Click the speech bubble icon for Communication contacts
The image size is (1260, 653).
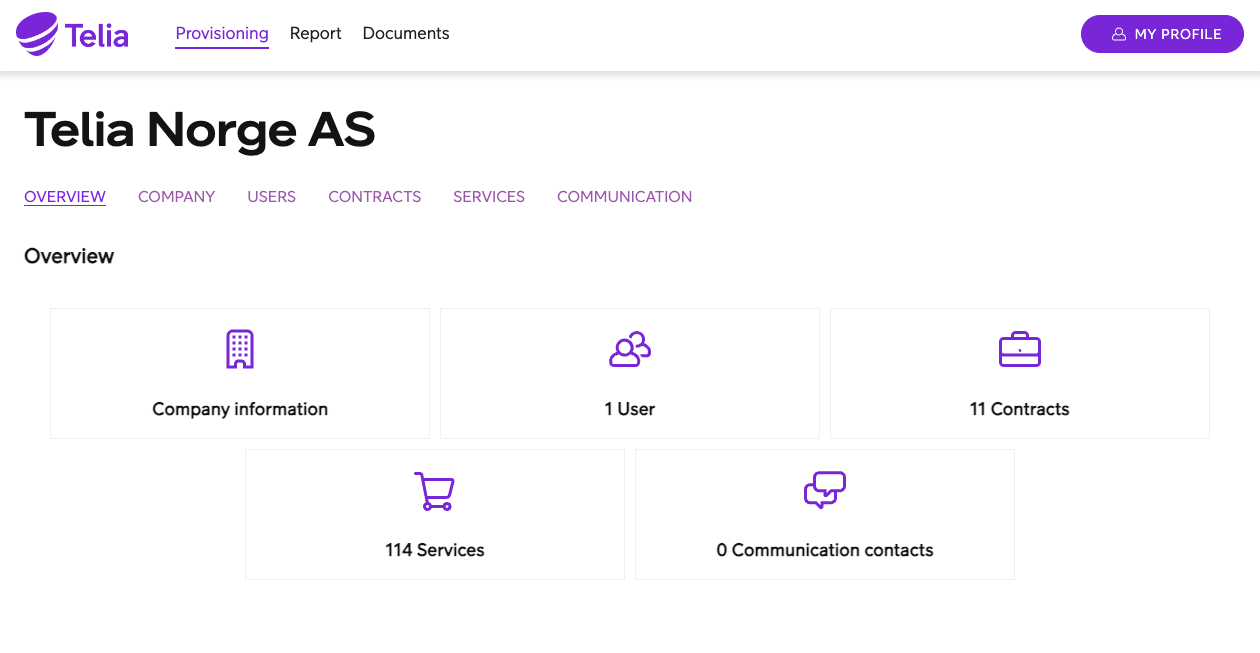824,490
